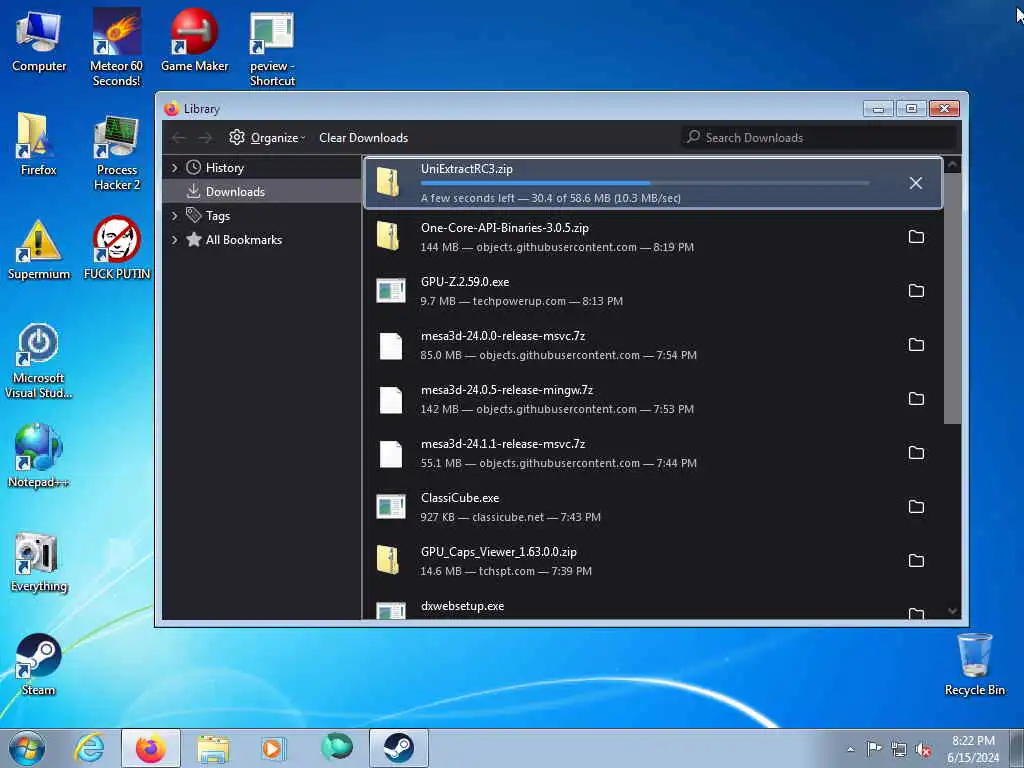Screen dimensions: 1024x768
Task: Click the Library forward arrow
Action: point(205,138)
